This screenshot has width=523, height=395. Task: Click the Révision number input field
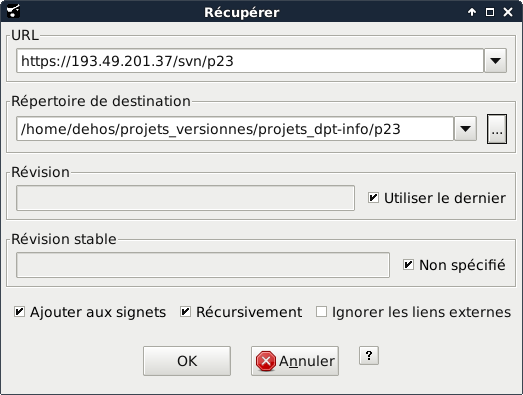tap(185, 198)
